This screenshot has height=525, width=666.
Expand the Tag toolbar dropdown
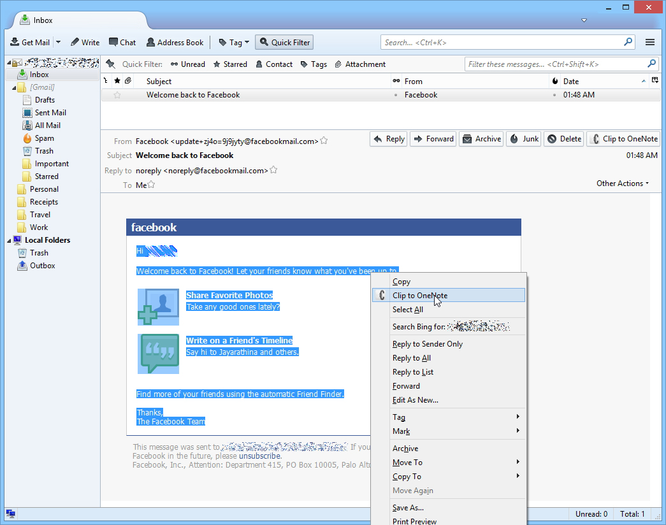pos(234,42)
